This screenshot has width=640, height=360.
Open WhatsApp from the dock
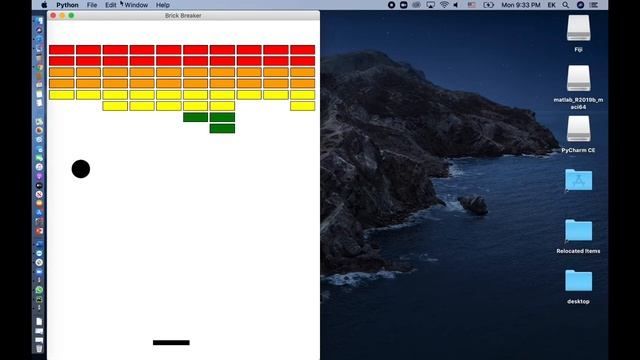39,290
